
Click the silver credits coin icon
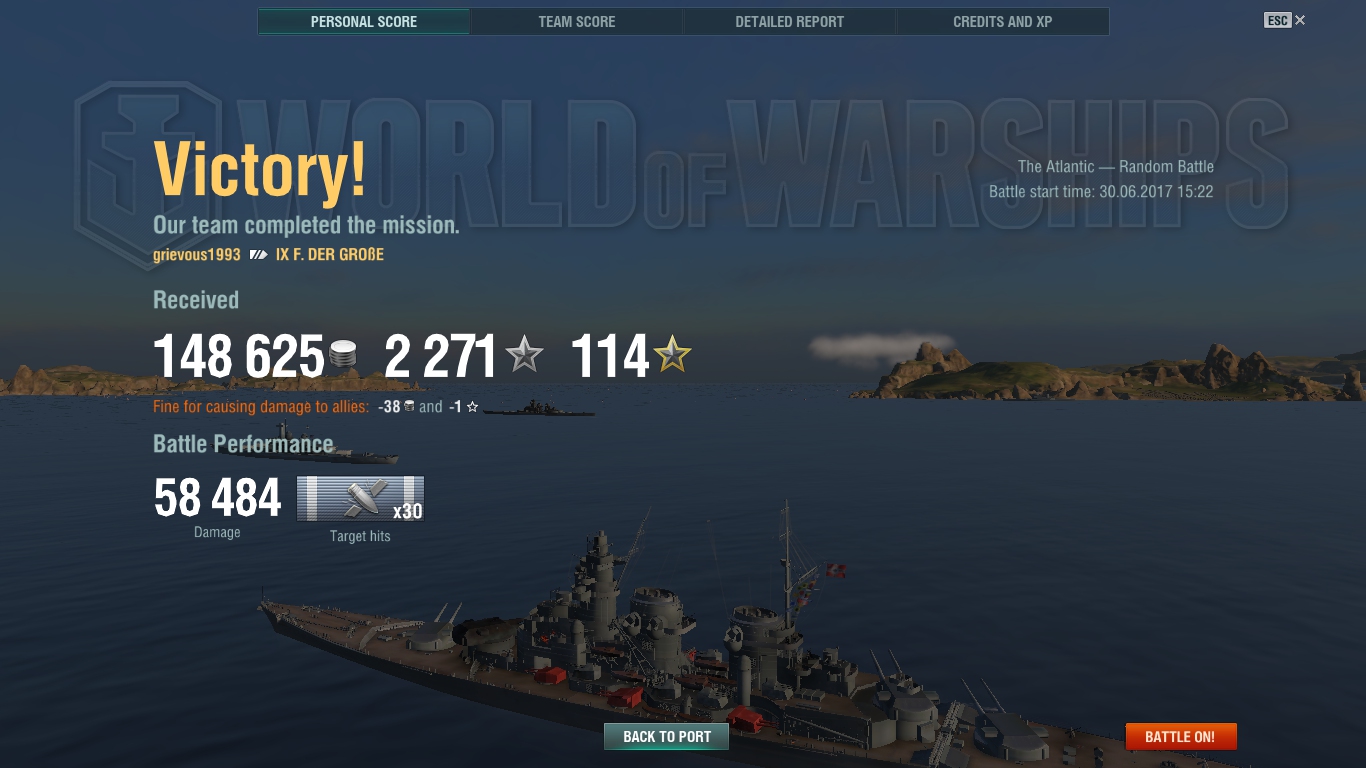pos(342,357)
